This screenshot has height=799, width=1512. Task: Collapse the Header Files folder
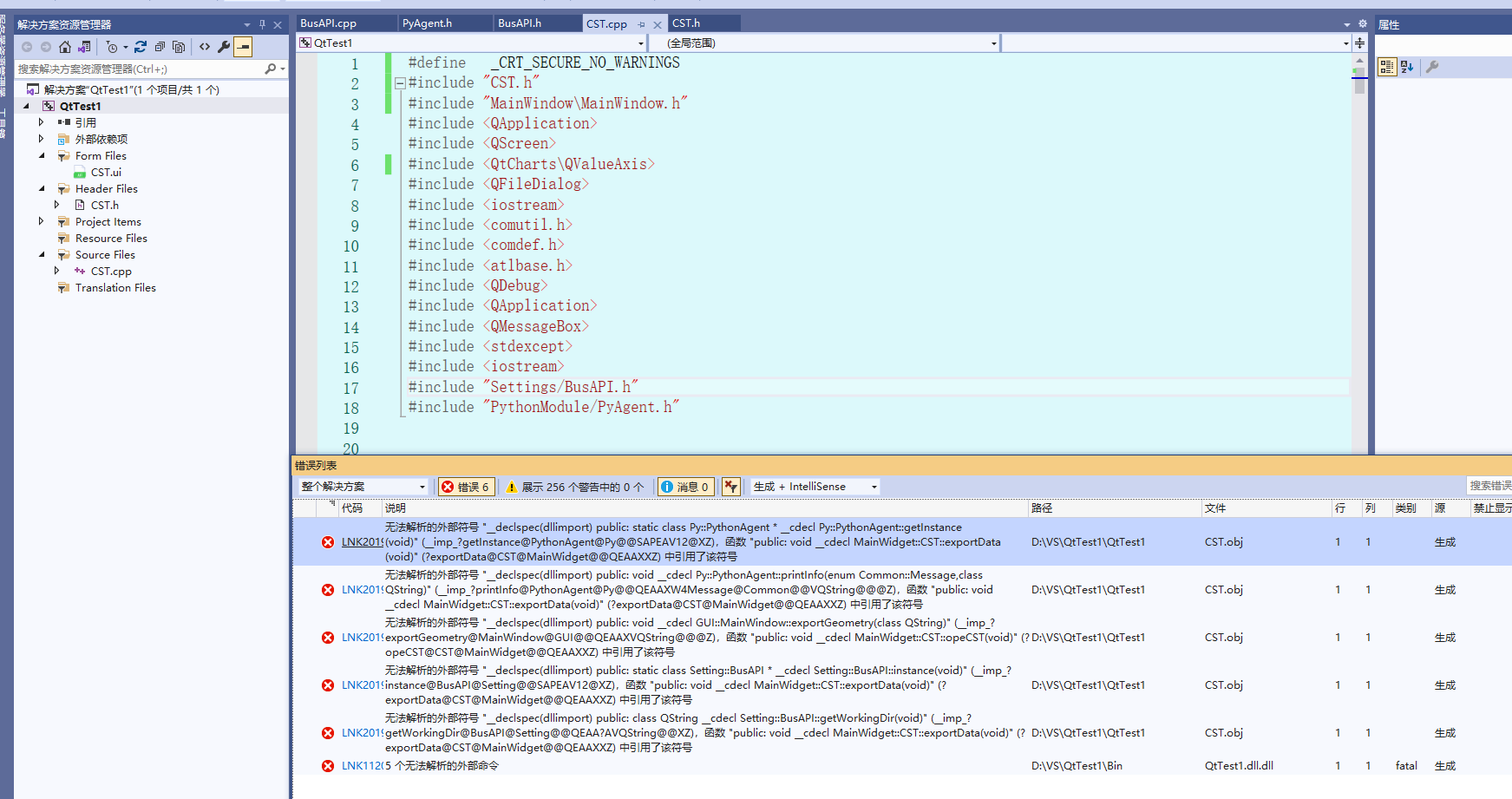pyautogui.click(x=42, y=188)
